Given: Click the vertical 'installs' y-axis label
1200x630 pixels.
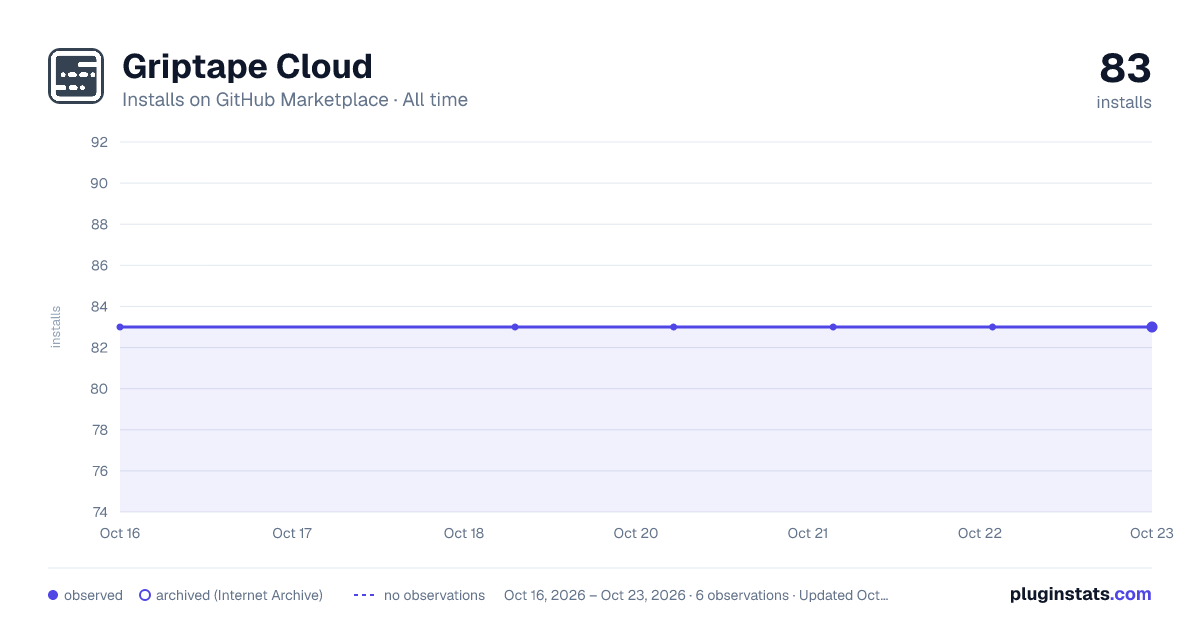Looking at the screenshot, I should point(56,327).
